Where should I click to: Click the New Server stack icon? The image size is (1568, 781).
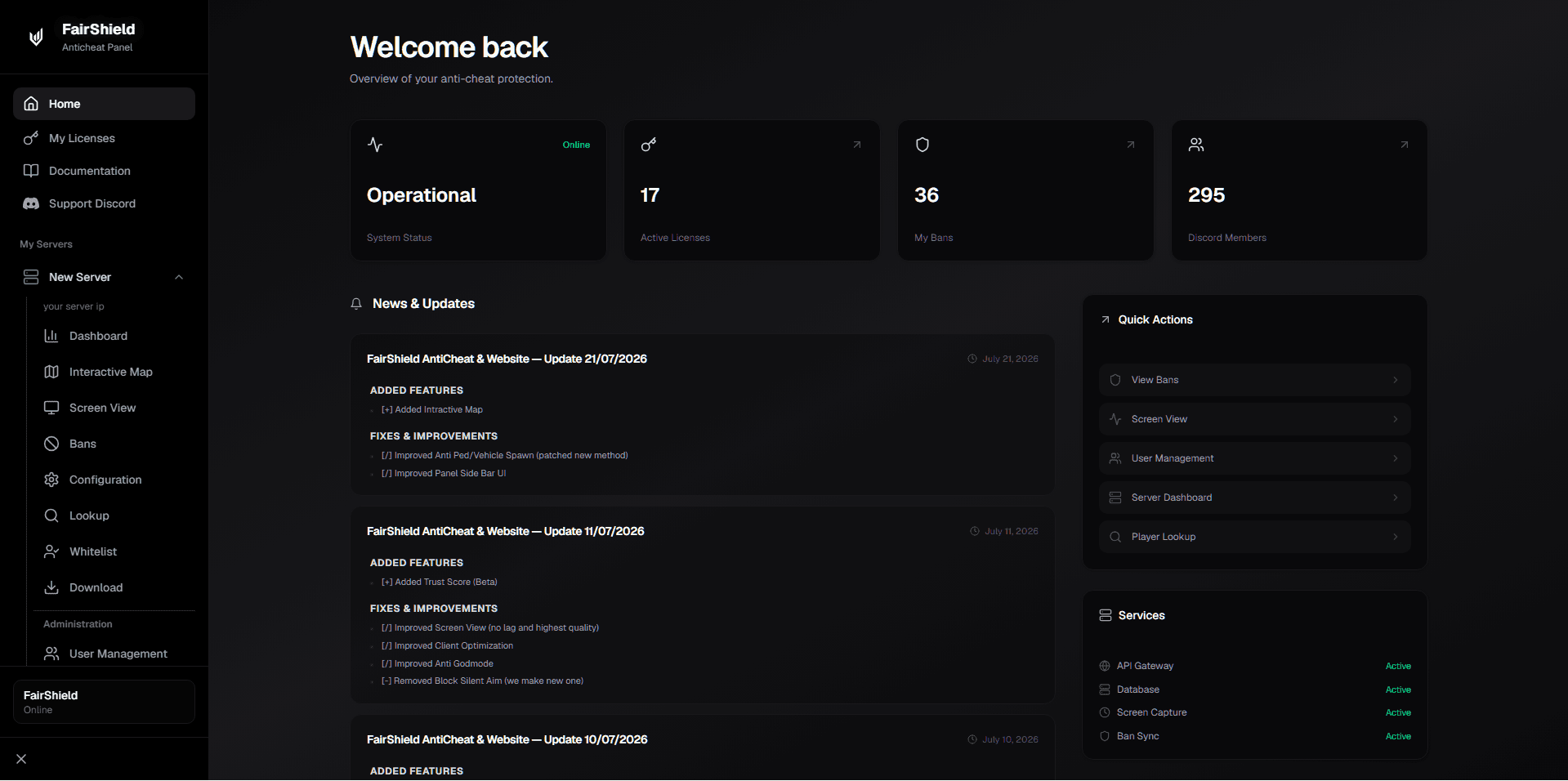tap(31, 277)
